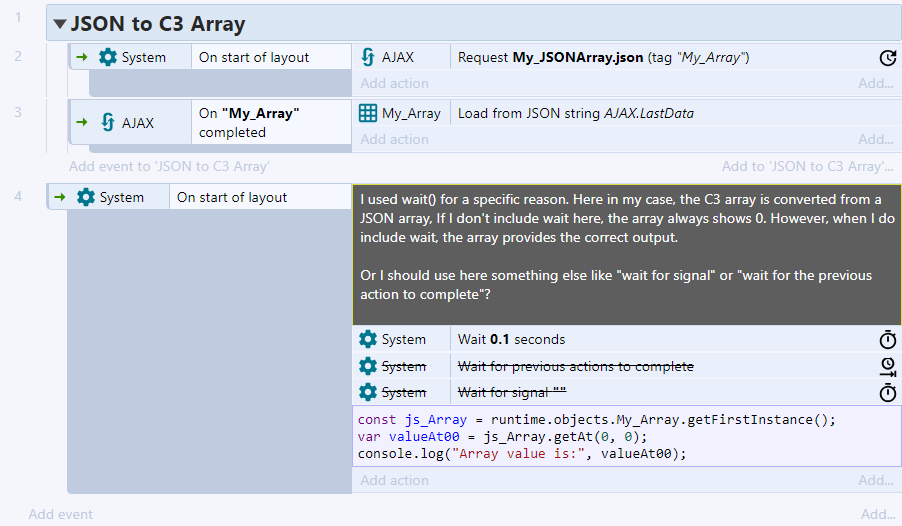Click the AJAX icon in event 3 condition
The width and height of the screenshot is (902, 526).
[108, 123]
